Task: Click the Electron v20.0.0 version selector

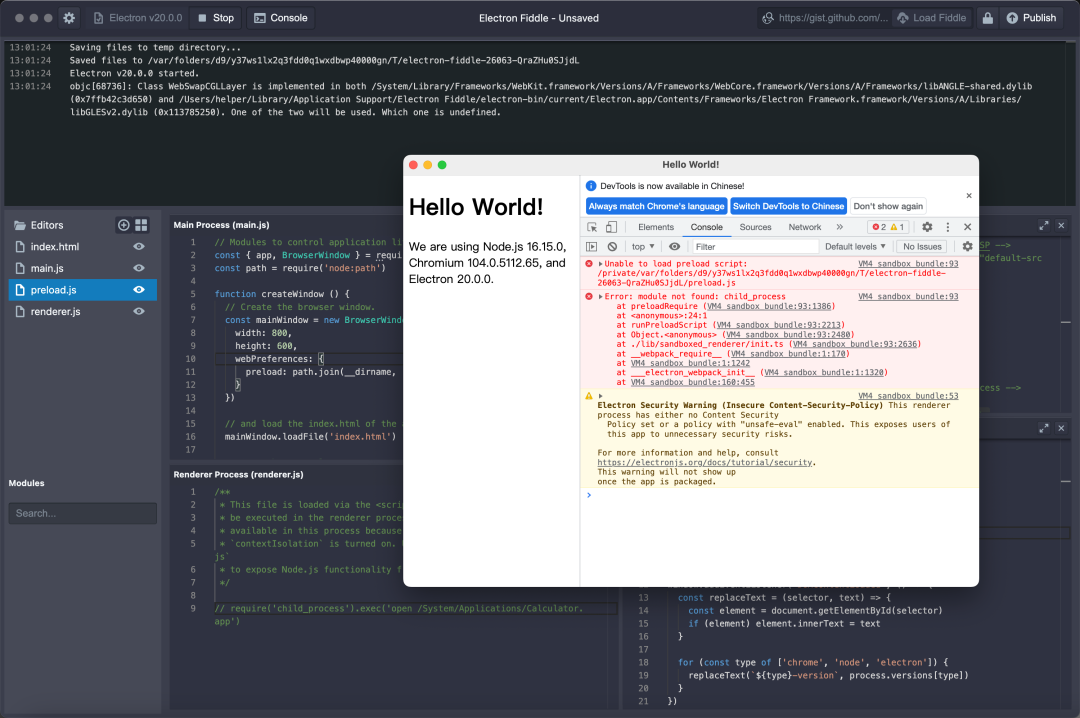Action: click(x=138, y=18)
